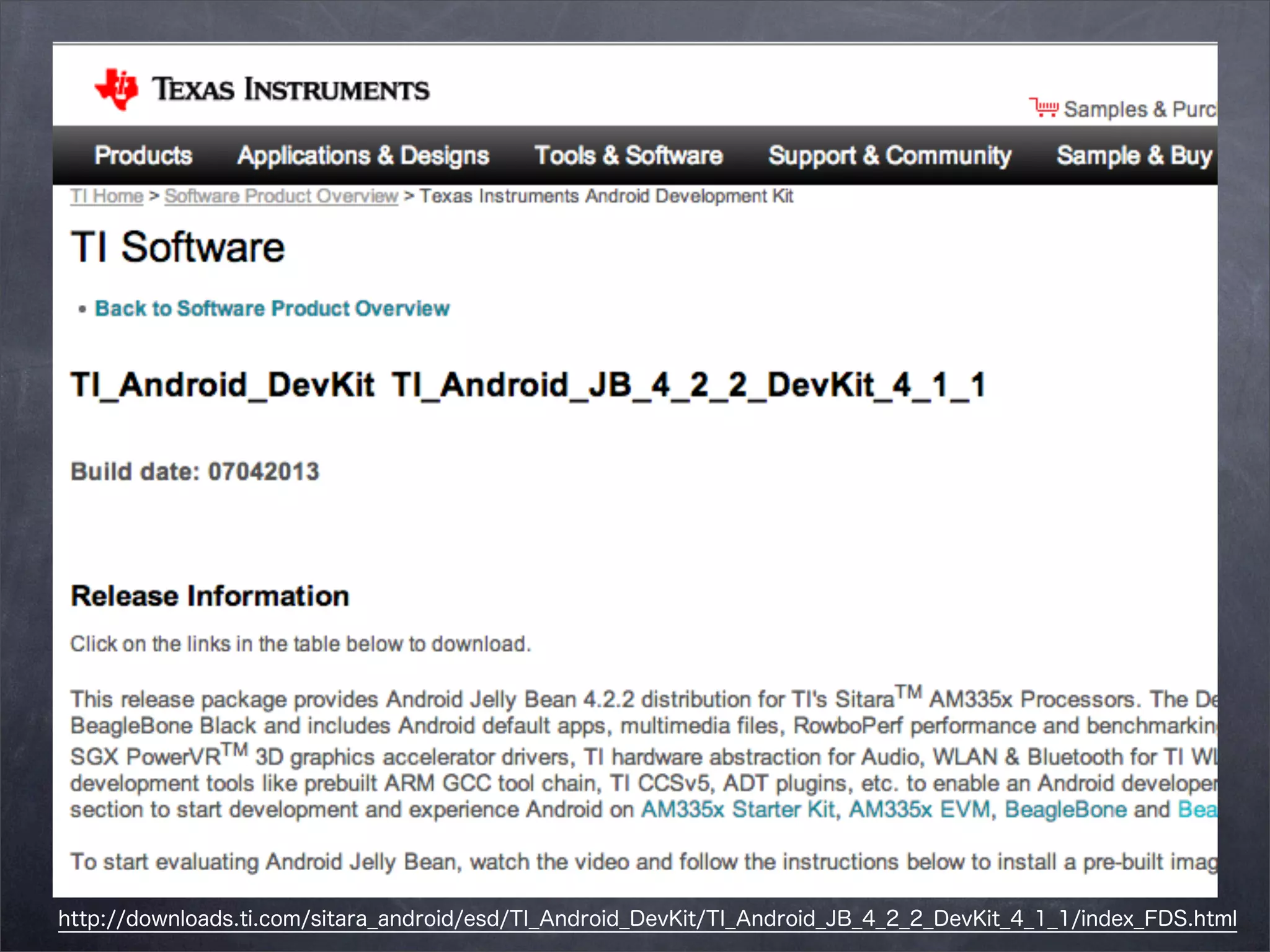Open the AM335x EVM link
1270x952 pixels.
pyautogui.click(x=920, y=809)
